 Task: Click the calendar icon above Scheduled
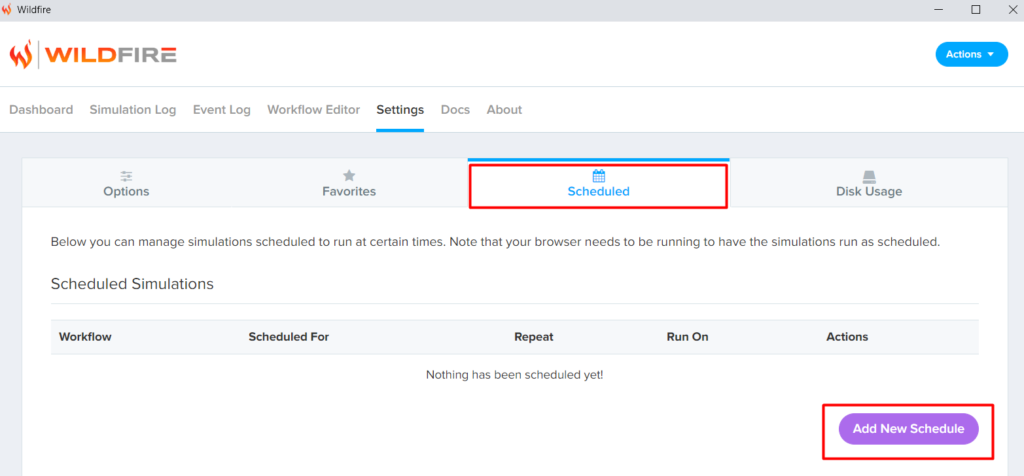(x=598, y=175)
